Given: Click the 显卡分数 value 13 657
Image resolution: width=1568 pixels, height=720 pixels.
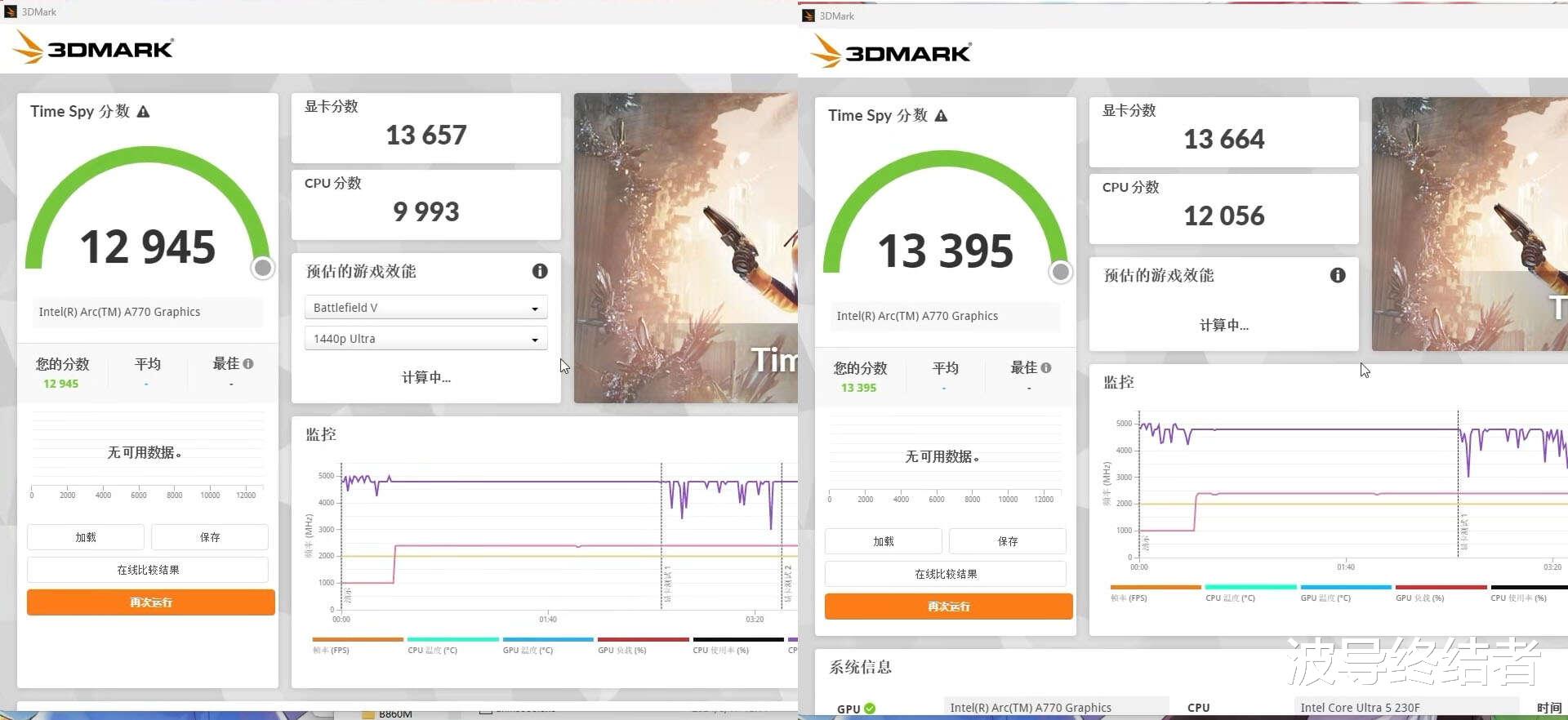Looking at the screenshot, I should coord(426,135).
